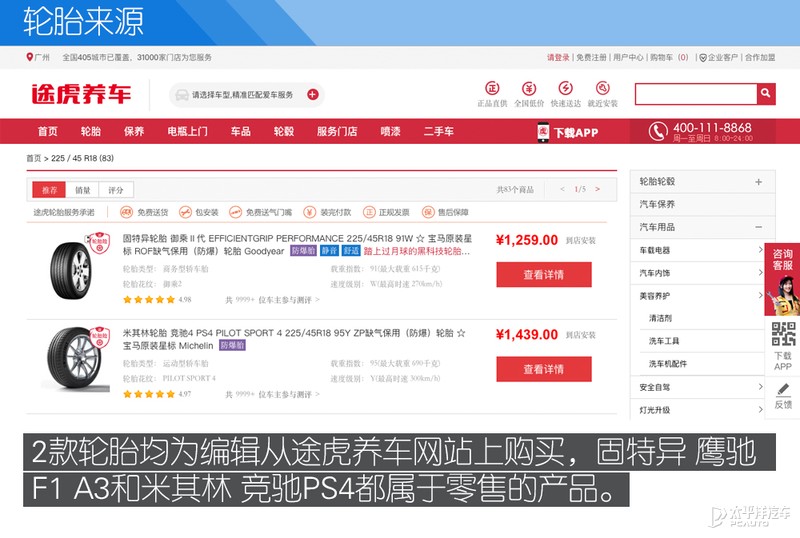Open the 喷漆 nav menu item

click(x=390, y=132)
